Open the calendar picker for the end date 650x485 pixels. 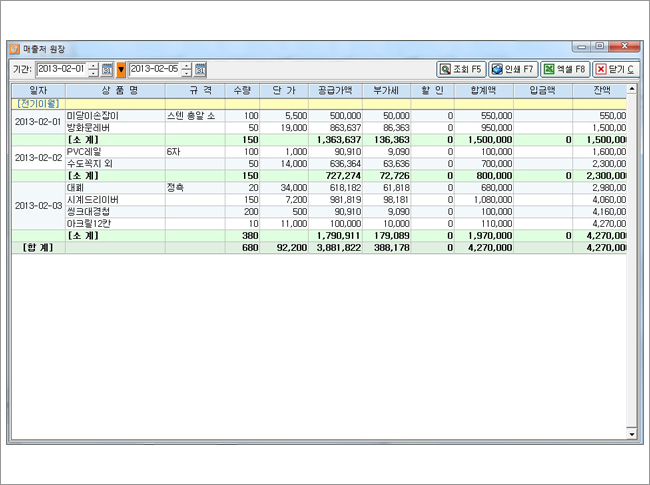pyautogui.click(x=200, y=69)
